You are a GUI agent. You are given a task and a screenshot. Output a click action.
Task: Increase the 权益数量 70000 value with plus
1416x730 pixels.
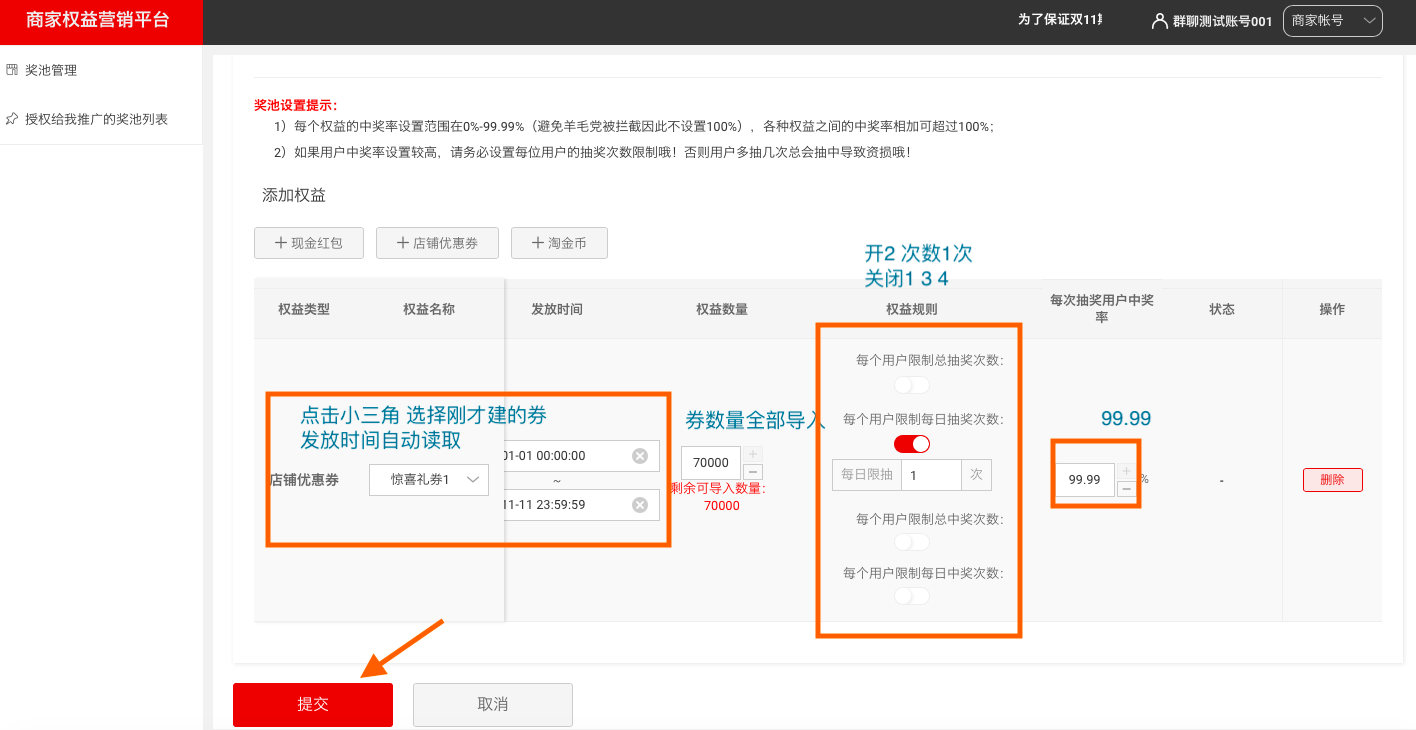pyautogui.click(x=754, y=454)
